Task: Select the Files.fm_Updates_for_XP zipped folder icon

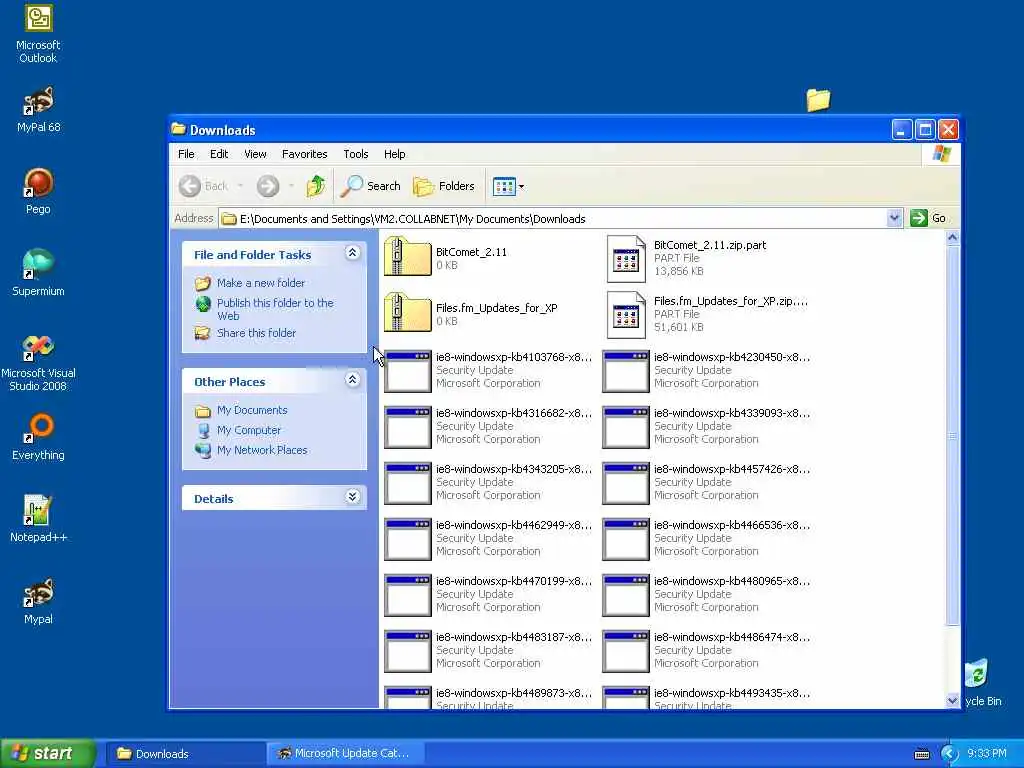Action: click(408, 313)
